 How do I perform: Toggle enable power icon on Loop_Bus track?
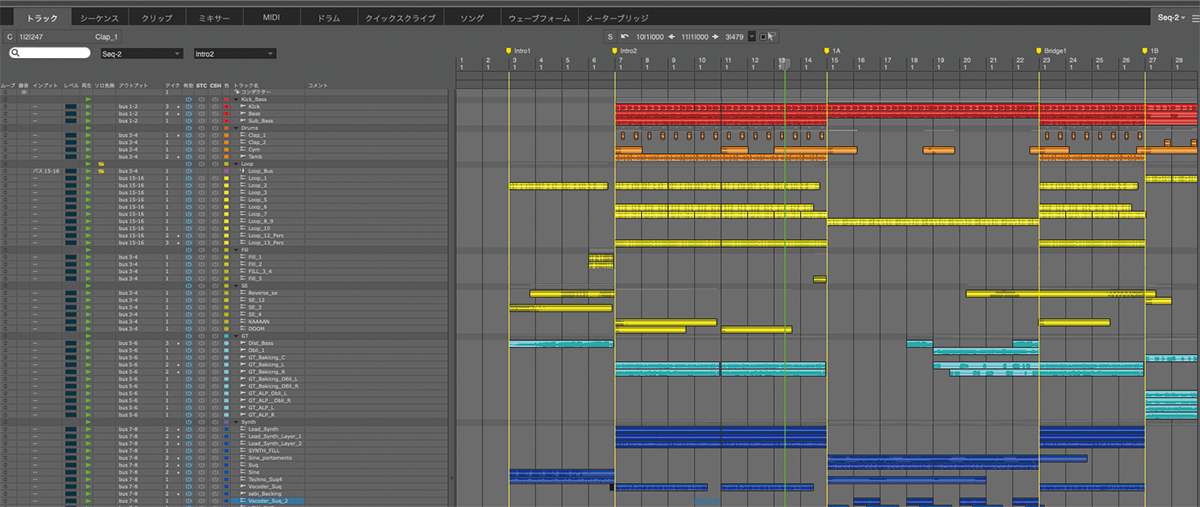click(x=188, y=171)
